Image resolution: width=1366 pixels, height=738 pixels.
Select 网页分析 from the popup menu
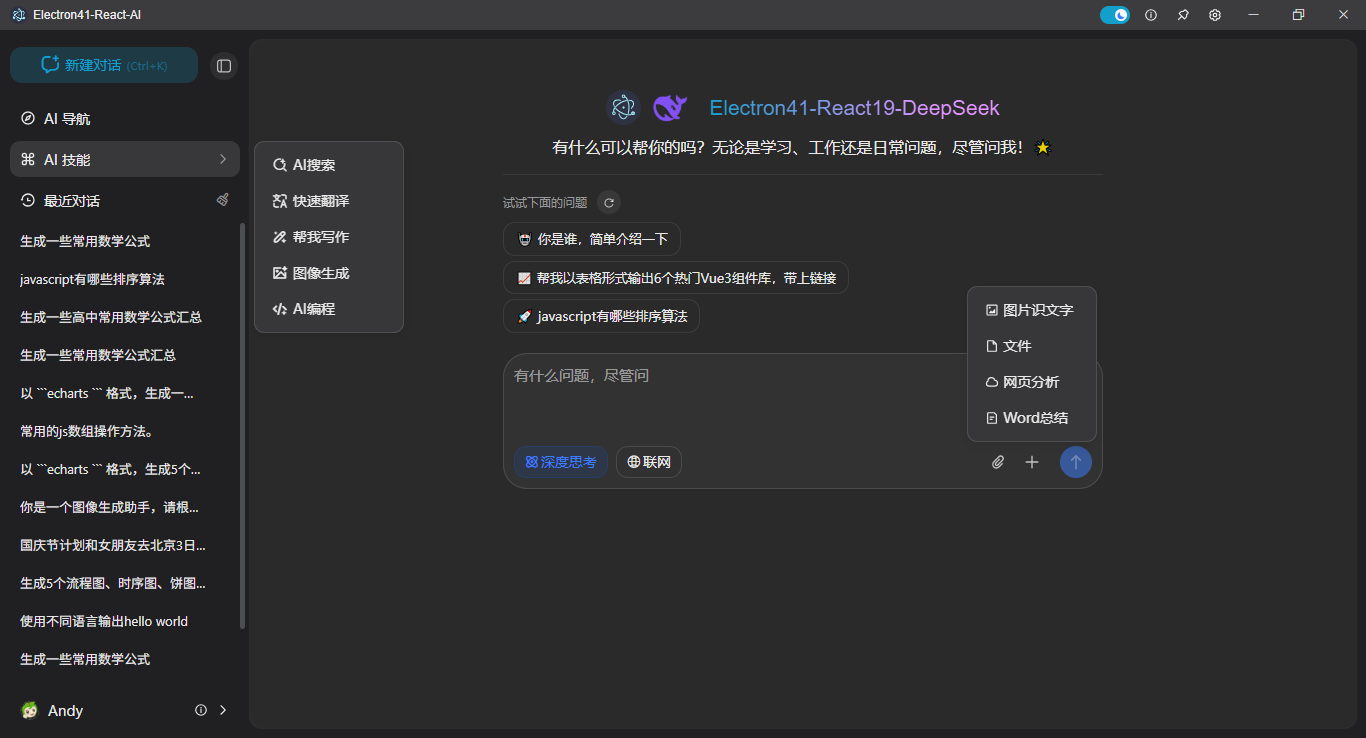(x=1032, y=382)
